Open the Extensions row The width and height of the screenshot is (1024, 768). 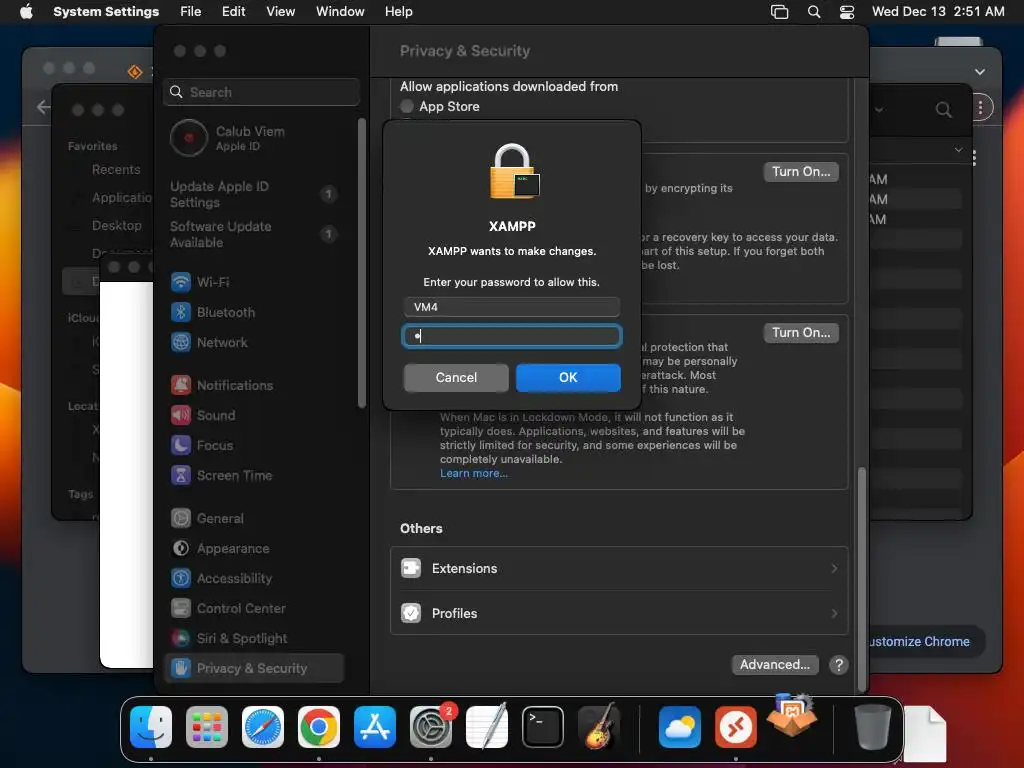click(619, 568)
